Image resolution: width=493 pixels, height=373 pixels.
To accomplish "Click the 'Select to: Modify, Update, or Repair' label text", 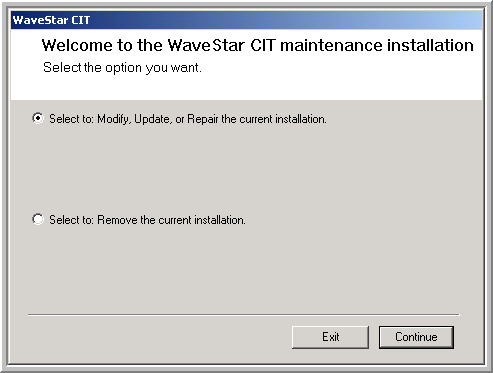I will 188,119.
